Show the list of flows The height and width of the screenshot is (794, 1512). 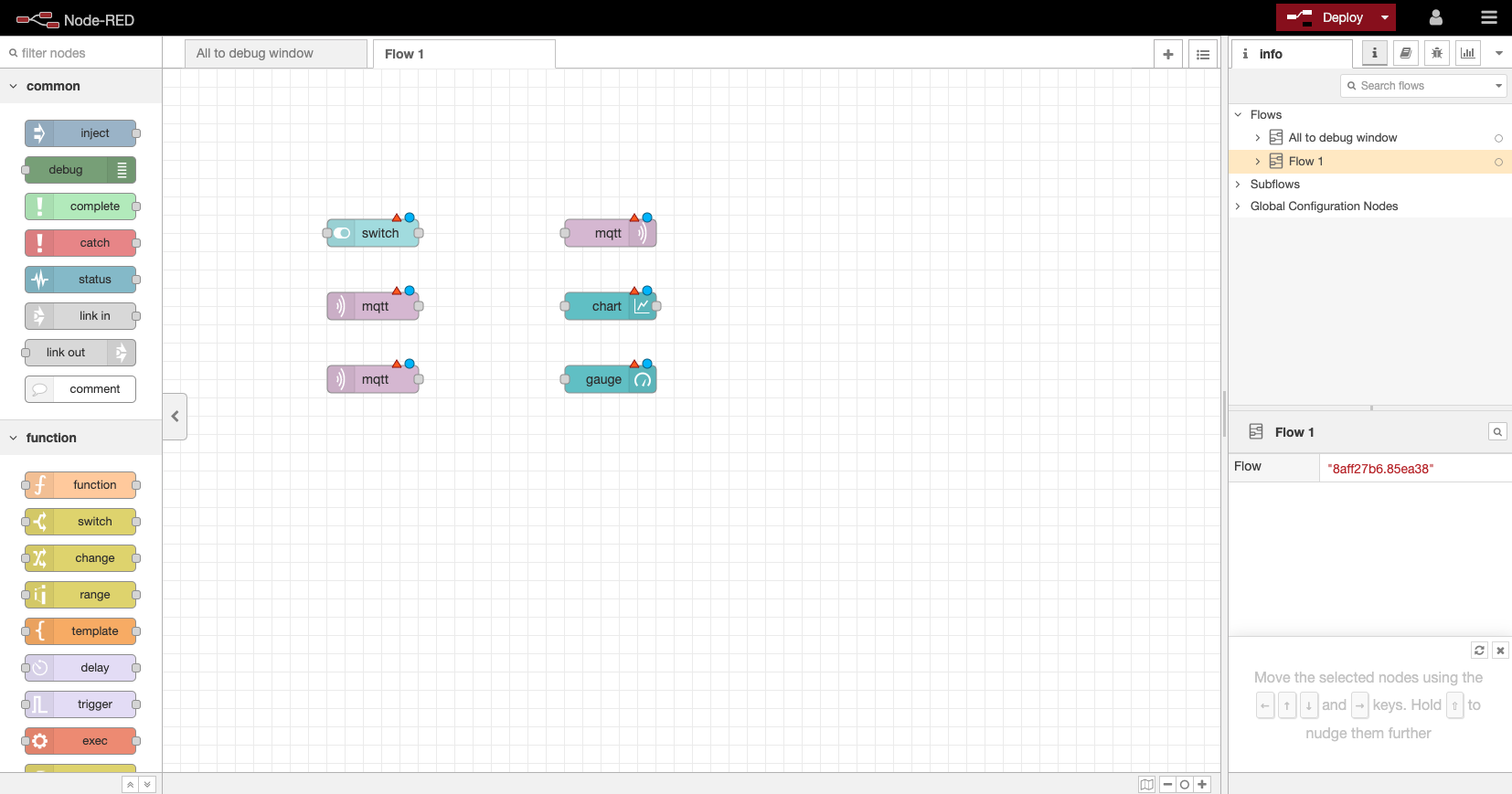[x=1203, y=54]
